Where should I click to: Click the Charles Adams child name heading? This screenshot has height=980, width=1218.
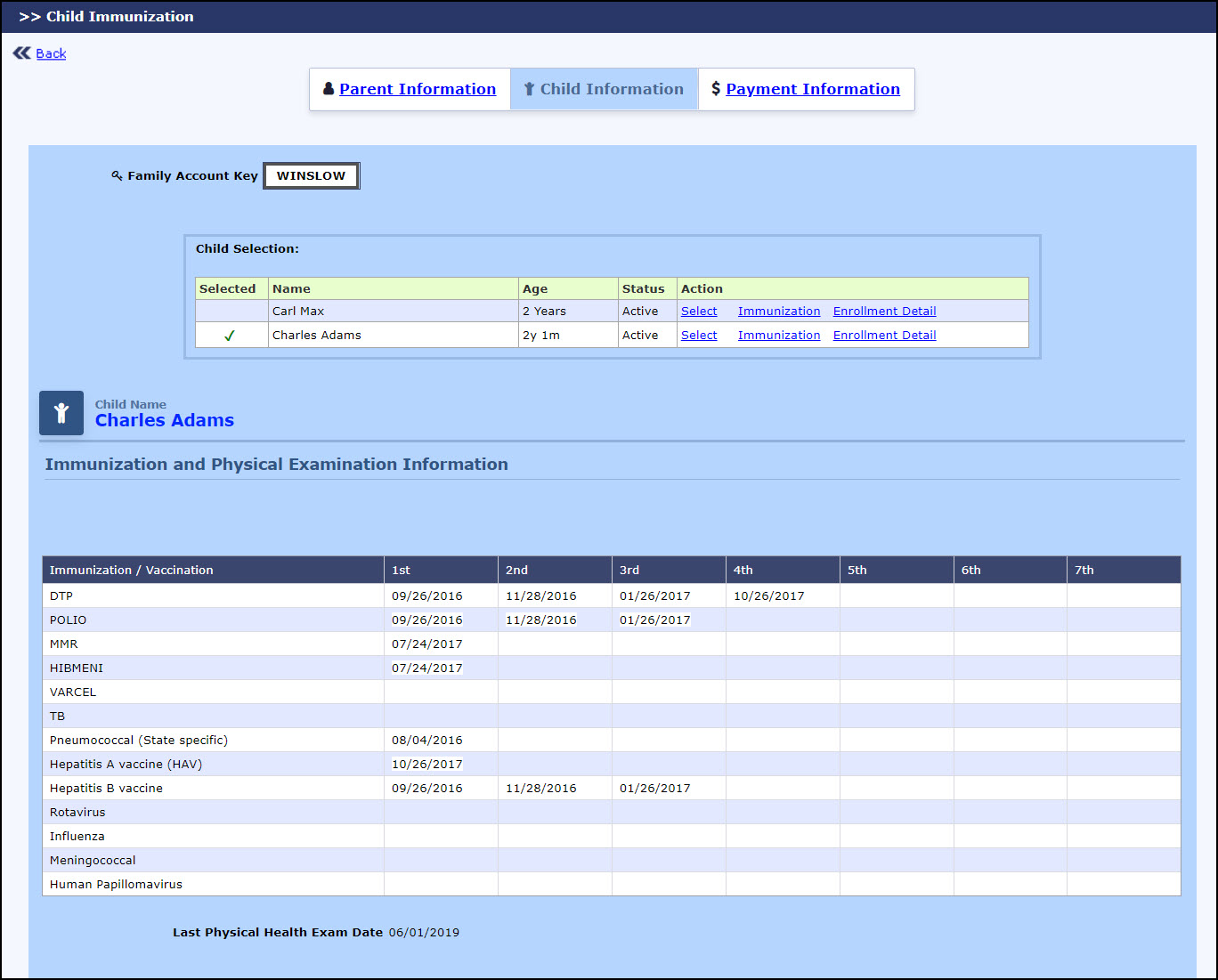pyautogui.click(x=165, y=420)
